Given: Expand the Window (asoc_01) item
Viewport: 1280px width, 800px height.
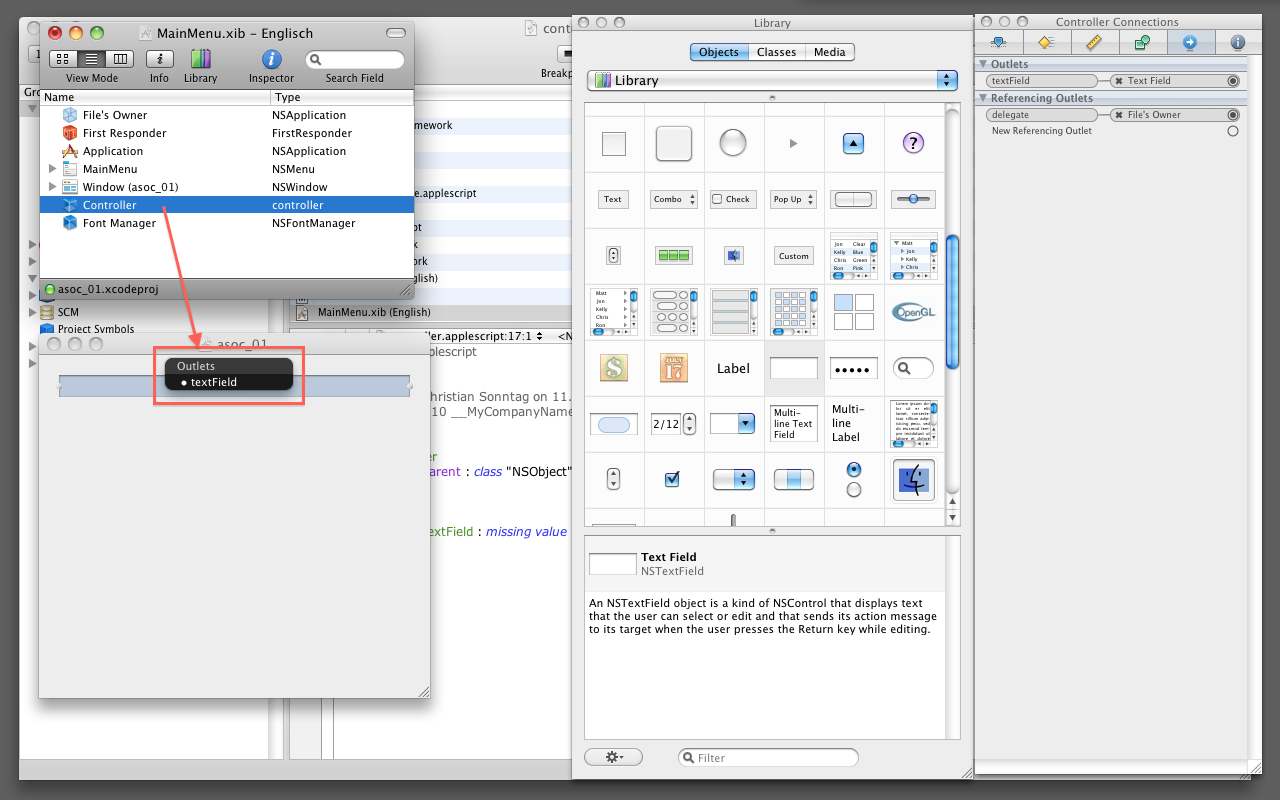Looking at the screenshot, I should pos(52,187).
